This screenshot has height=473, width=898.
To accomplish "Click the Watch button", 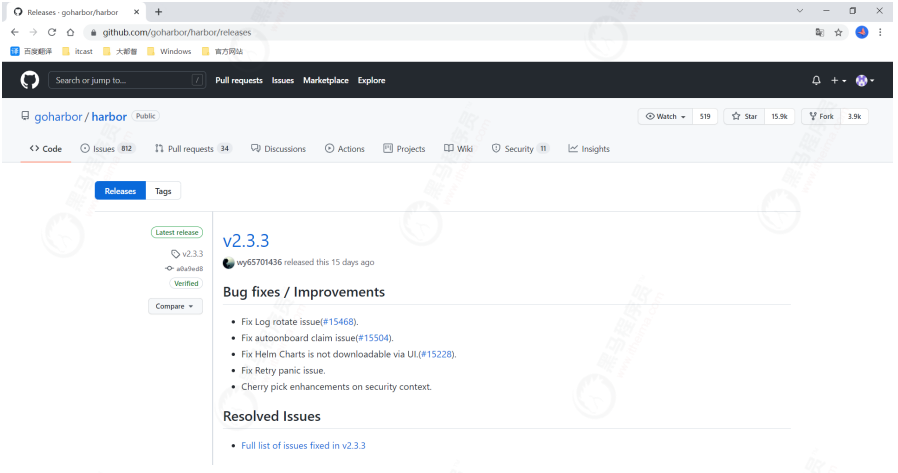I will pyautogui.click(x=665, y=116).
